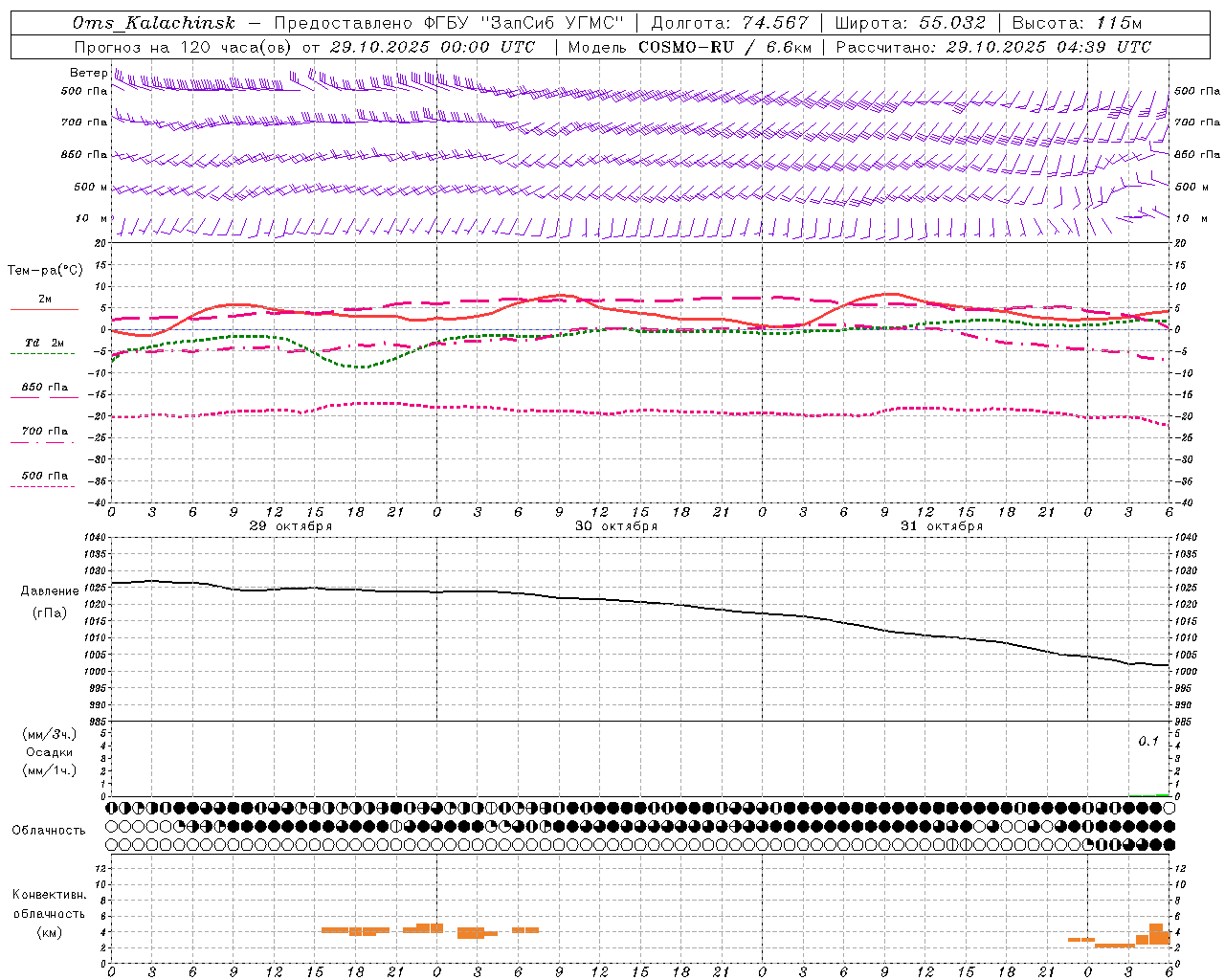Click the Тем-ра(°C) temperature panel title
This screenshot has width=1225, height=980.
click(x=45, y=270)
